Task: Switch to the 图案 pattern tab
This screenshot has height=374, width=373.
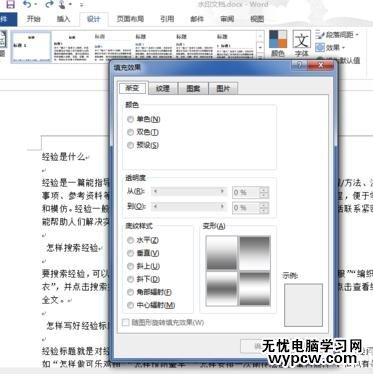Action: [x=193, y=89]
